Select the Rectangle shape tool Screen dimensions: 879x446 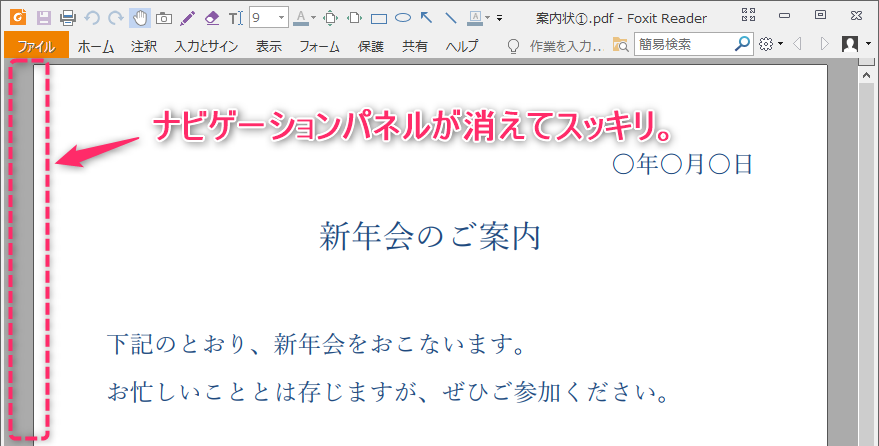point(379,18)
